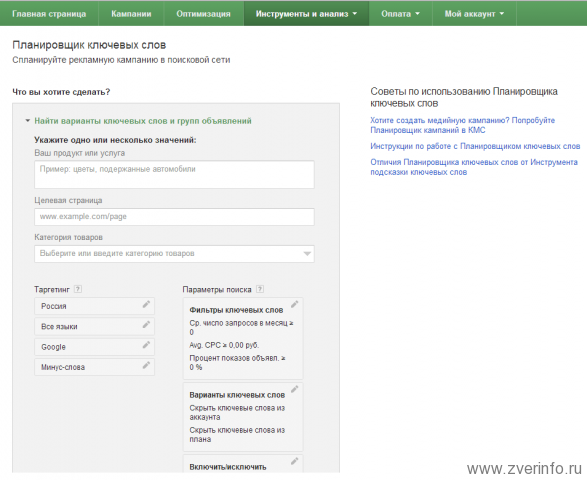This screenshot has width=587, height=480.
Task: Click Фильтры ключевых слов heading
Action: pyautogui.click(x=236, y=310)
